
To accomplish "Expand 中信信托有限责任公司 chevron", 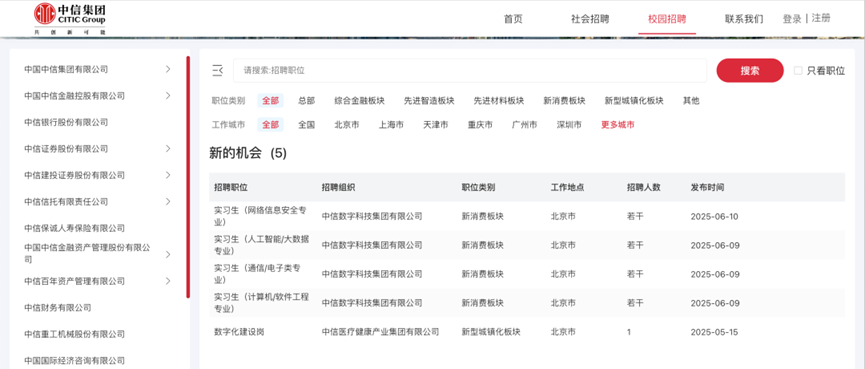I will 168,201.
